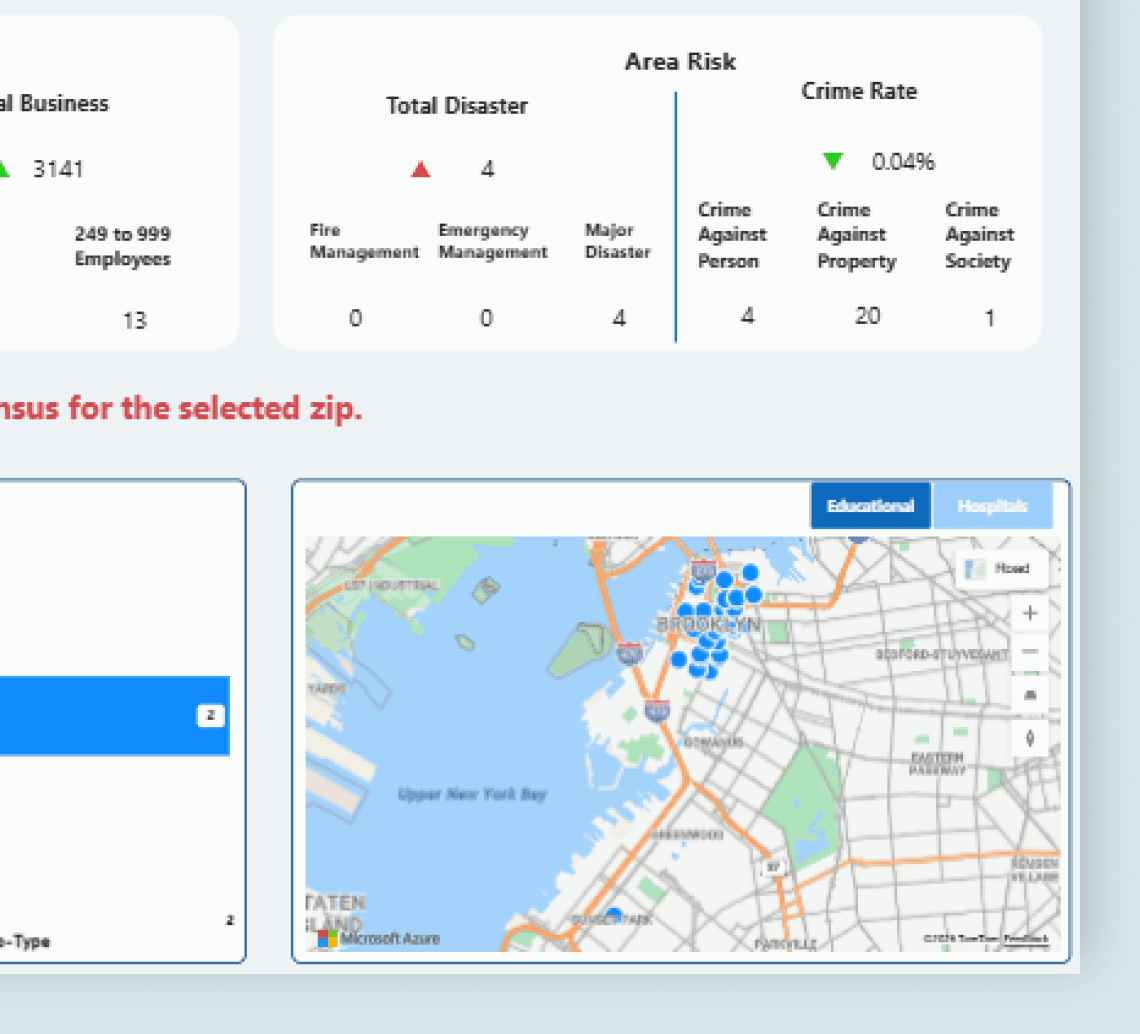Screen dimensions: 1140x1034
Task: Click the bar chart data label 2
Action: [211, 716]
